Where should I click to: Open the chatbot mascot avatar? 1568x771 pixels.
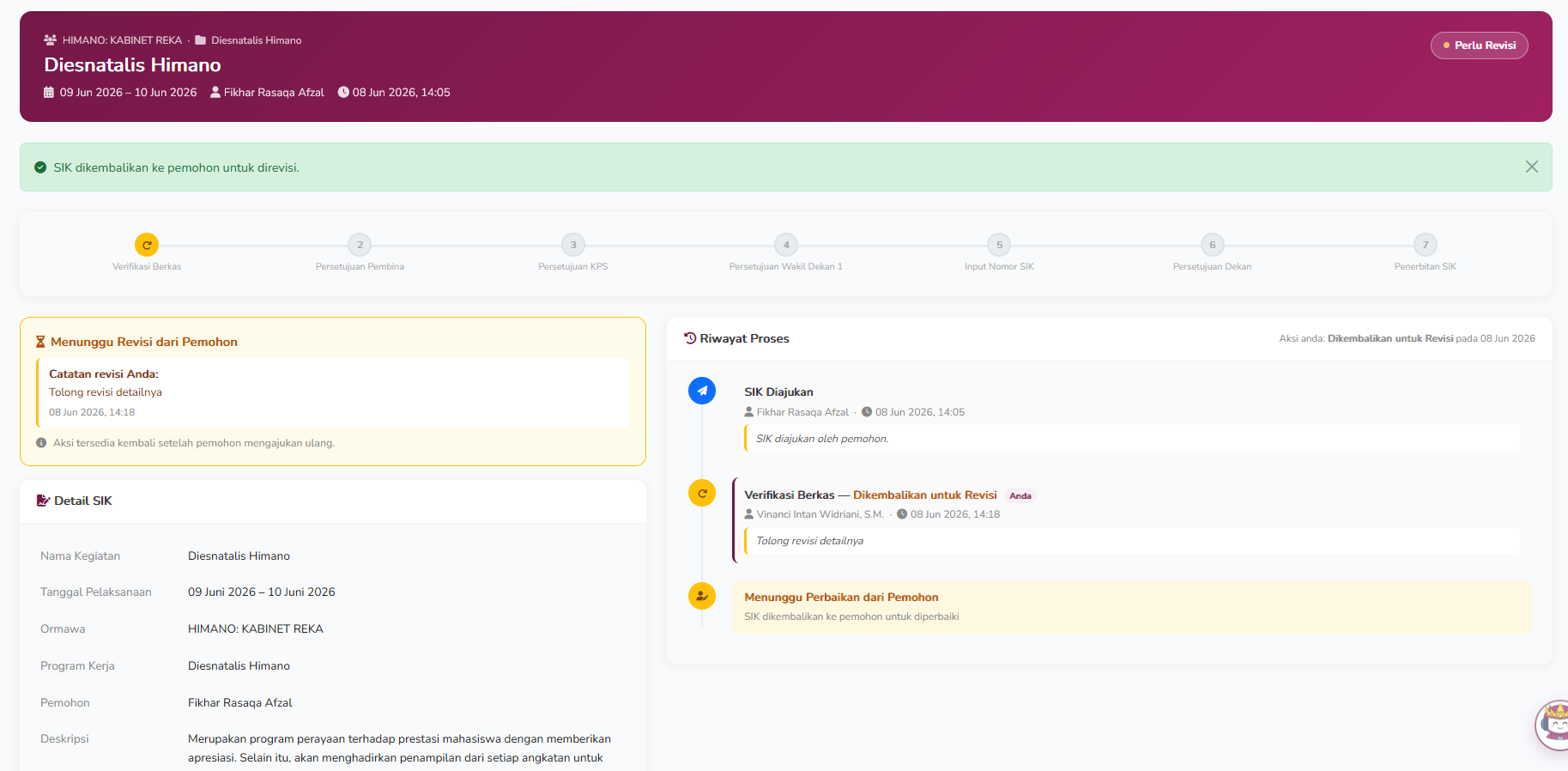tap(1553, 725)
